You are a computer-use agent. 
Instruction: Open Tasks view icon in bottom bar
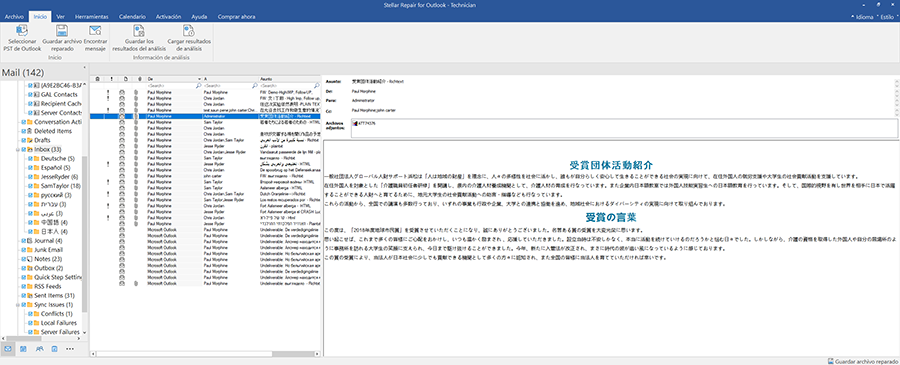click(x=55, y=348)
